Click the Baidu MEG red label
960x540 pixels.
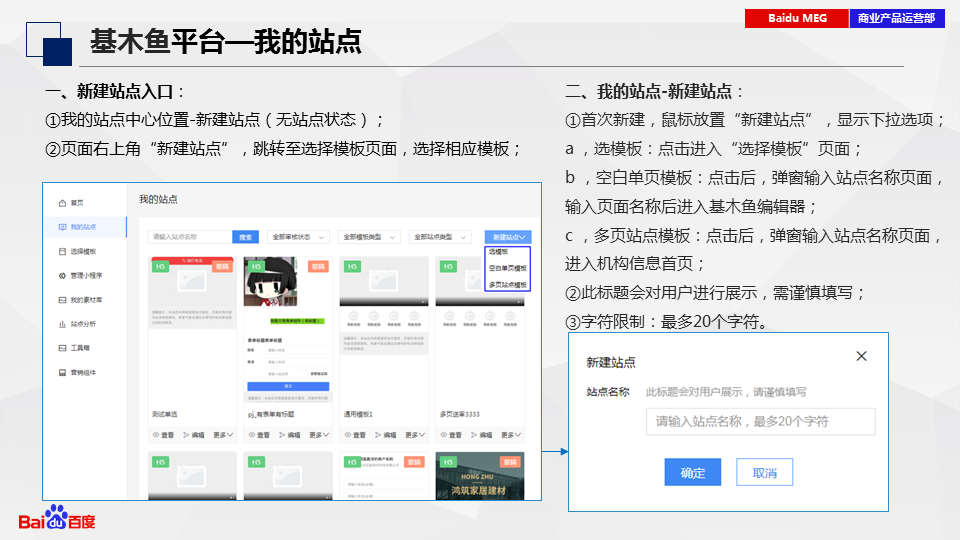point(797,18)
